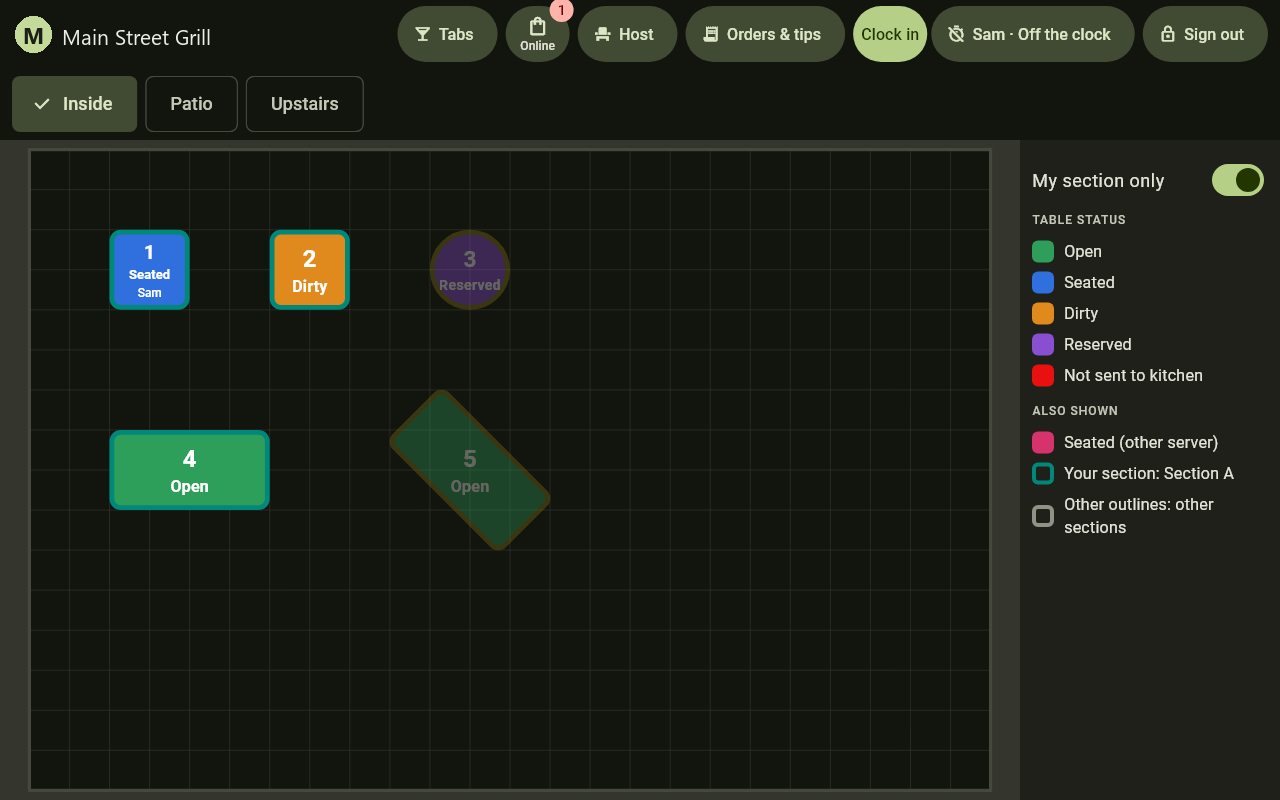This screenshot has width=1280, height=800.
Task: Click the Main Street Grill logo badge
Action: 33,36
